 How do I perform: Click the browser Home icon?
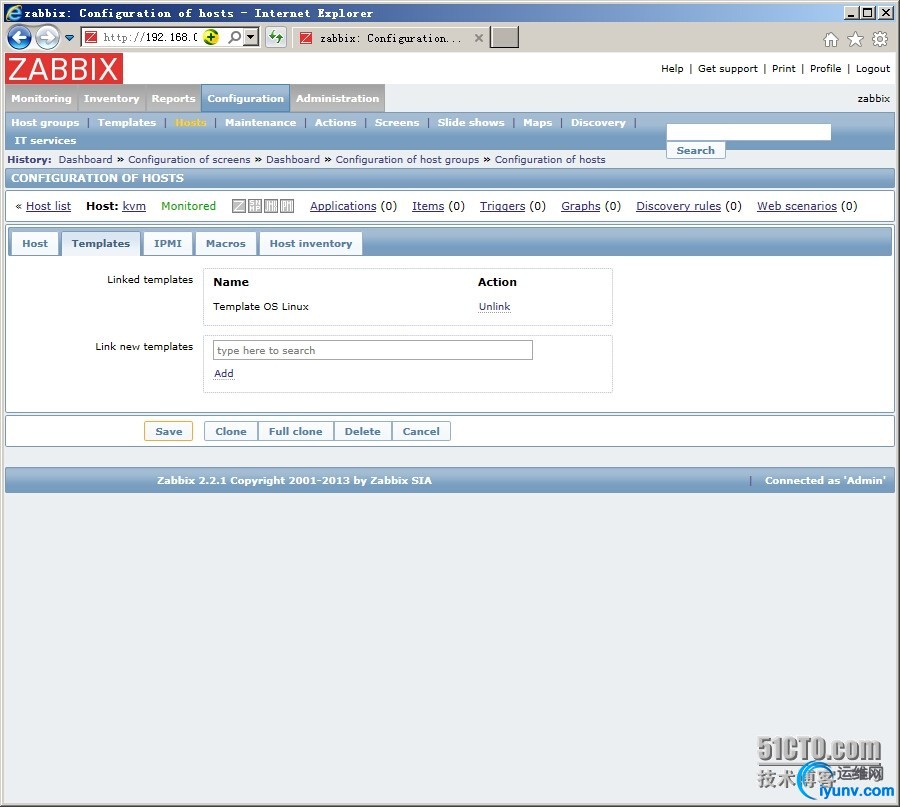pos(831,39)
